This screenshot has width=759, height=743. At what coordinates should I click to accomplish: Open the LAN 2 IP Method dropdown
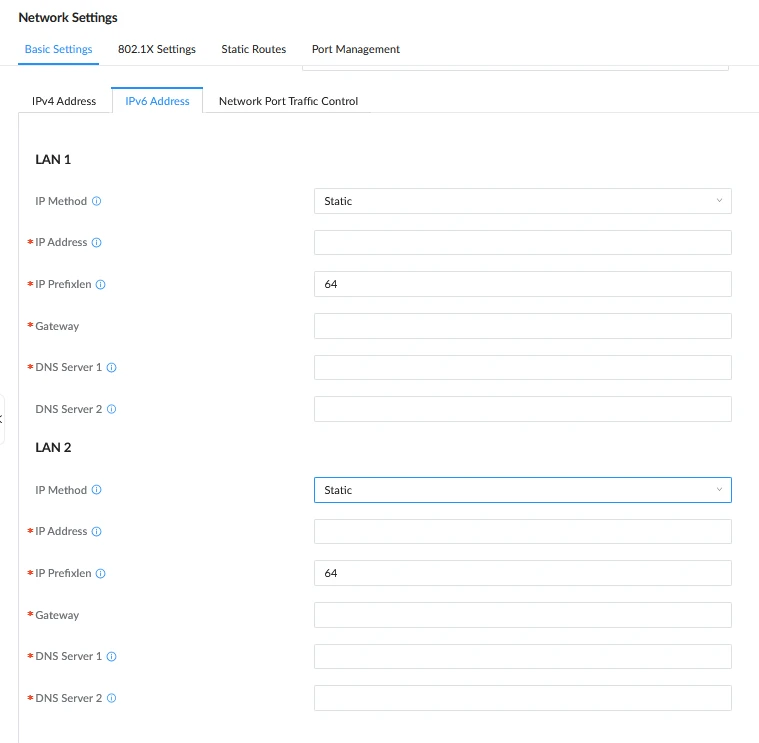click(x=522, y=490)
